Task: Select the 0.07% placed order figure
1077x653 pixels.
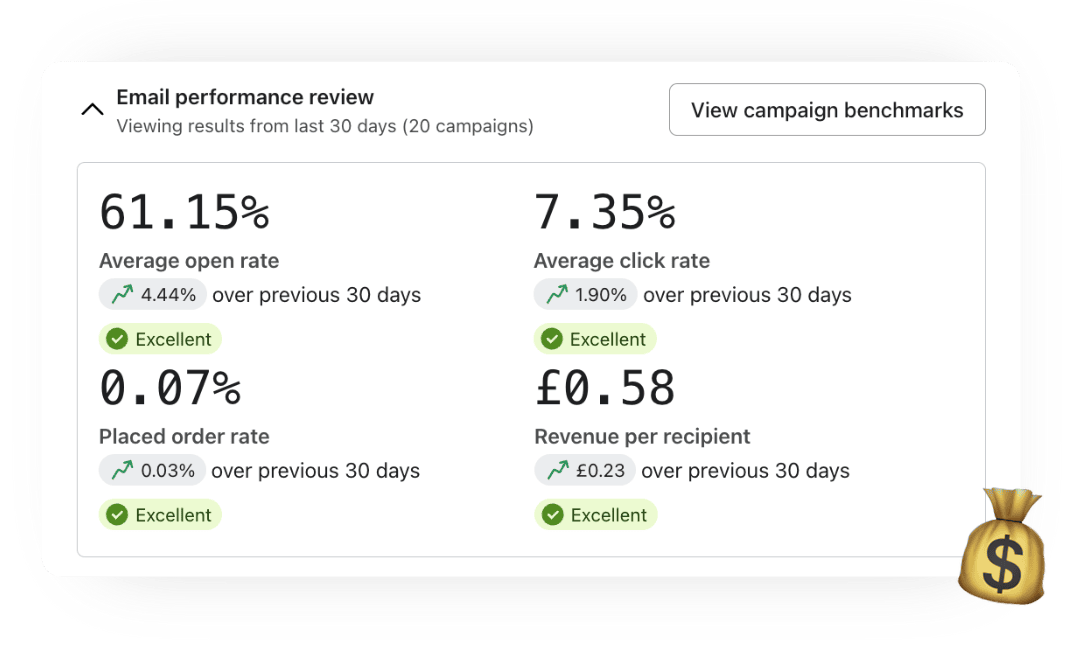Action: 170,388
